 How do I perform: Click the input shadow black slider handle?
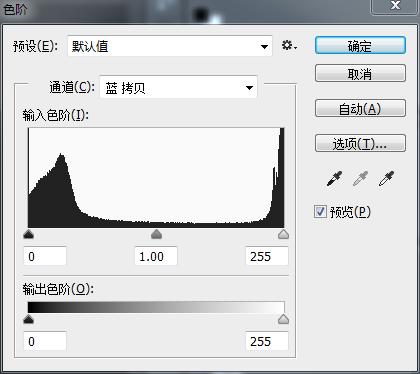[29, 234]
